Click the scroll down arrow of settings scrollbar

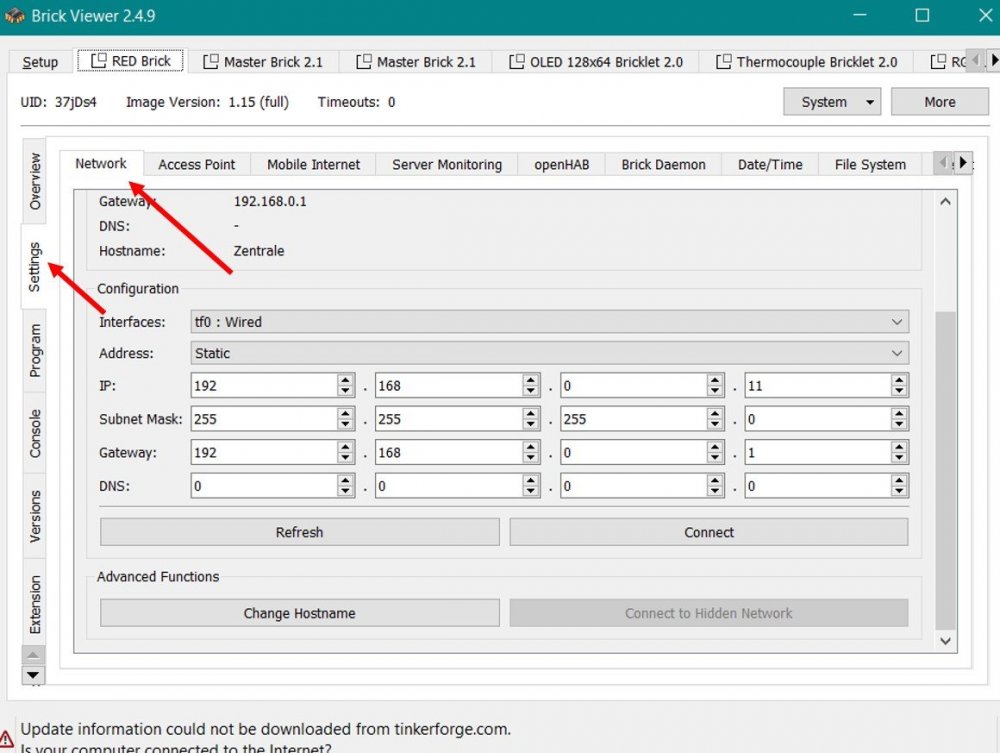tap(945, 641)
